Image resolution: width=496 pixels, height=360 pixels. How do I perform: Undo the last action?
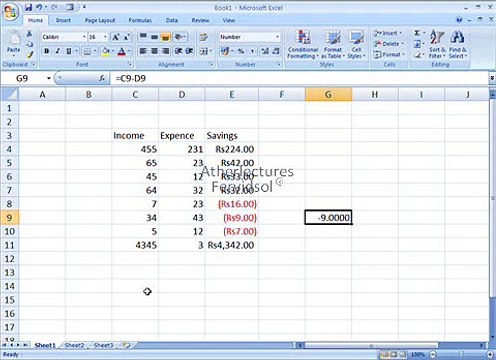[x=39, y=7]
